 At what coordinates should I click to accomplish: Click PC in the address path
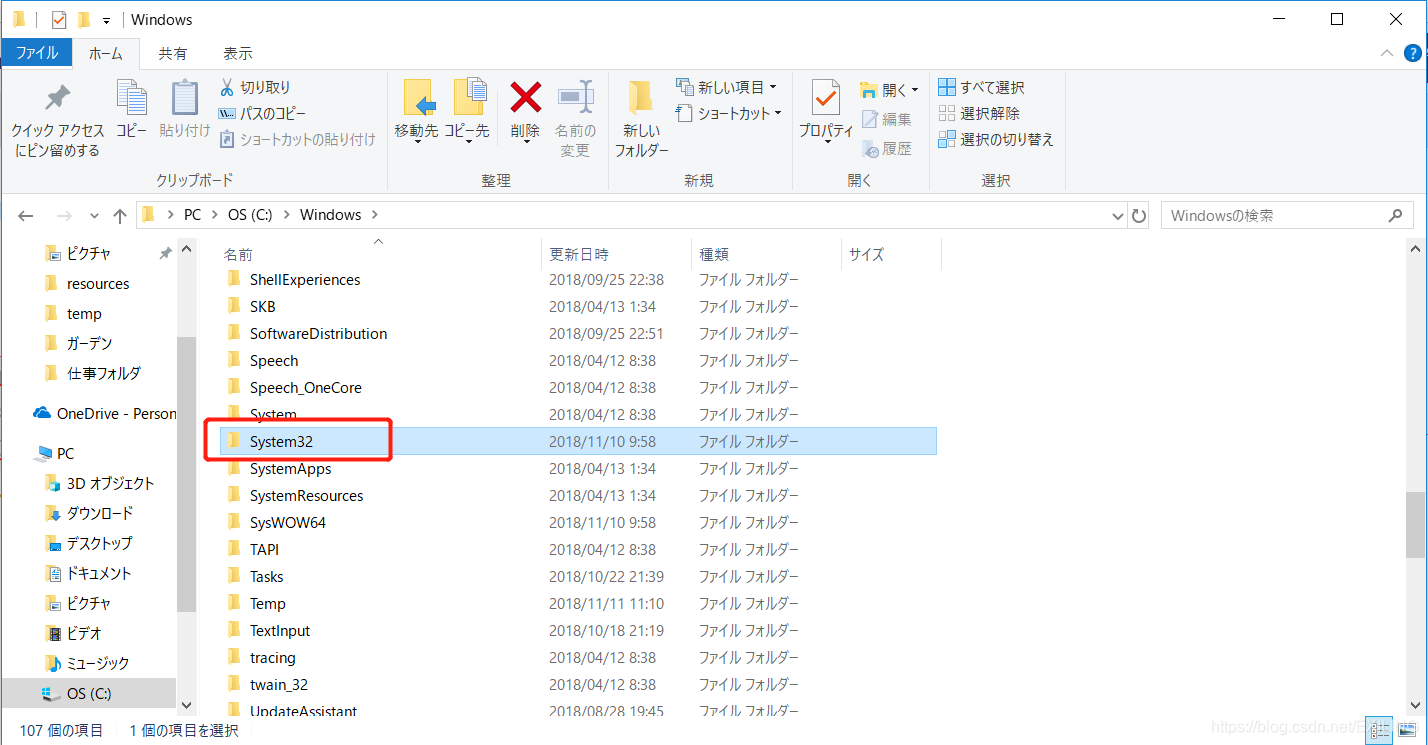tap(192, 215)
